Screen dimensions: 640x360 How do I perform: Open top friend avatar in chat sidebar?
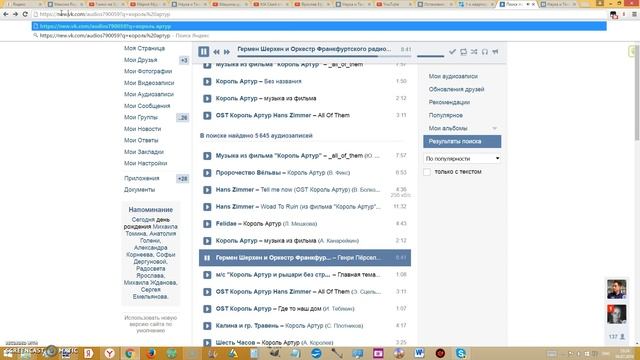[616, 289]
